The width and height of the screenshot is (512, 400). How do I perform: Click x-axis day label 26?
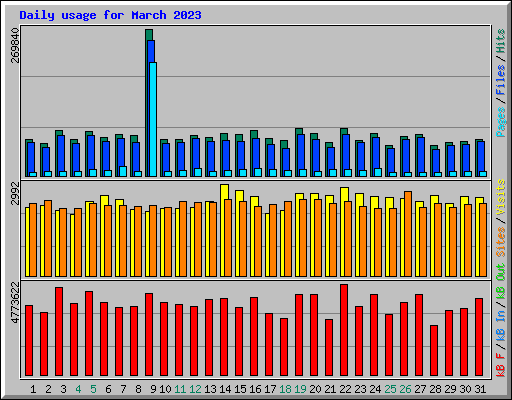(x=405, y=389)
